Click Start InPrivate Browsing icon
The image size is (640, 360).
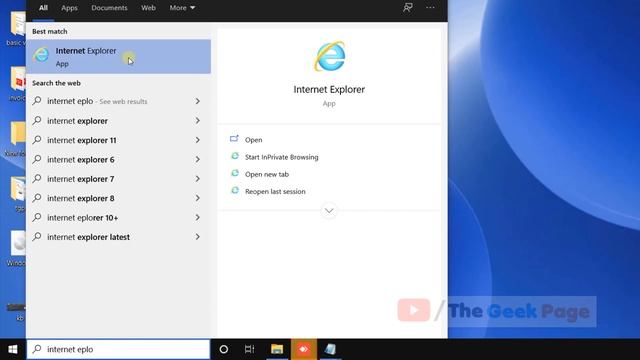(x=235, y=156)
